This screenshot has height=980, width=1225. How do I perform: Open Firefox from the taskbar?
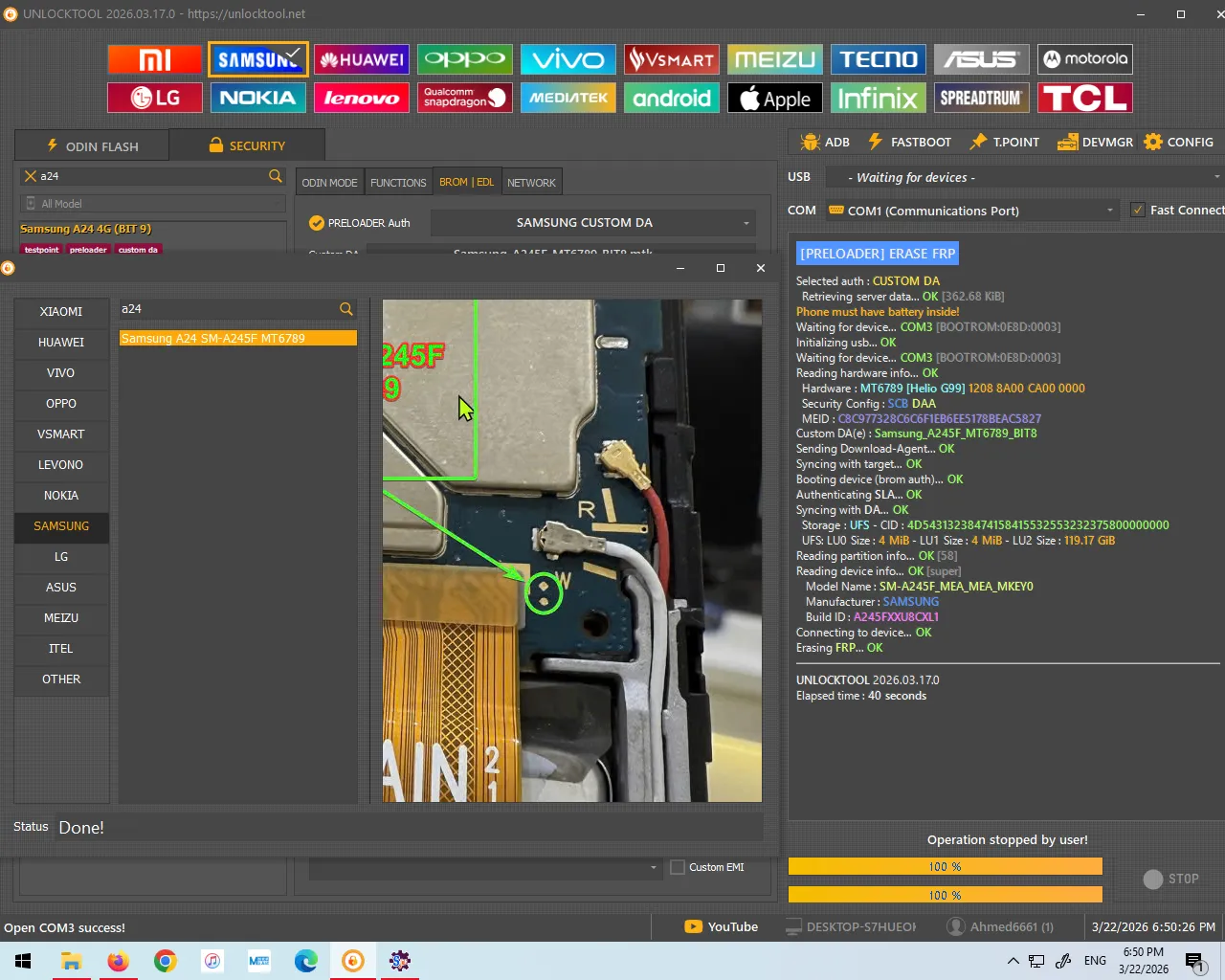pyautogui.click(x=119, y=961)
